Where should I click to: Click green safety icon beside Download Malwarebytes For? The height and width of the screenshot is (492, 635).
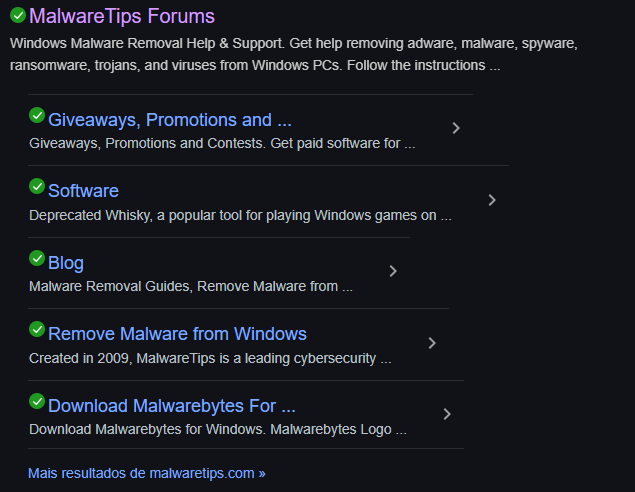click(x=37, y=401)
